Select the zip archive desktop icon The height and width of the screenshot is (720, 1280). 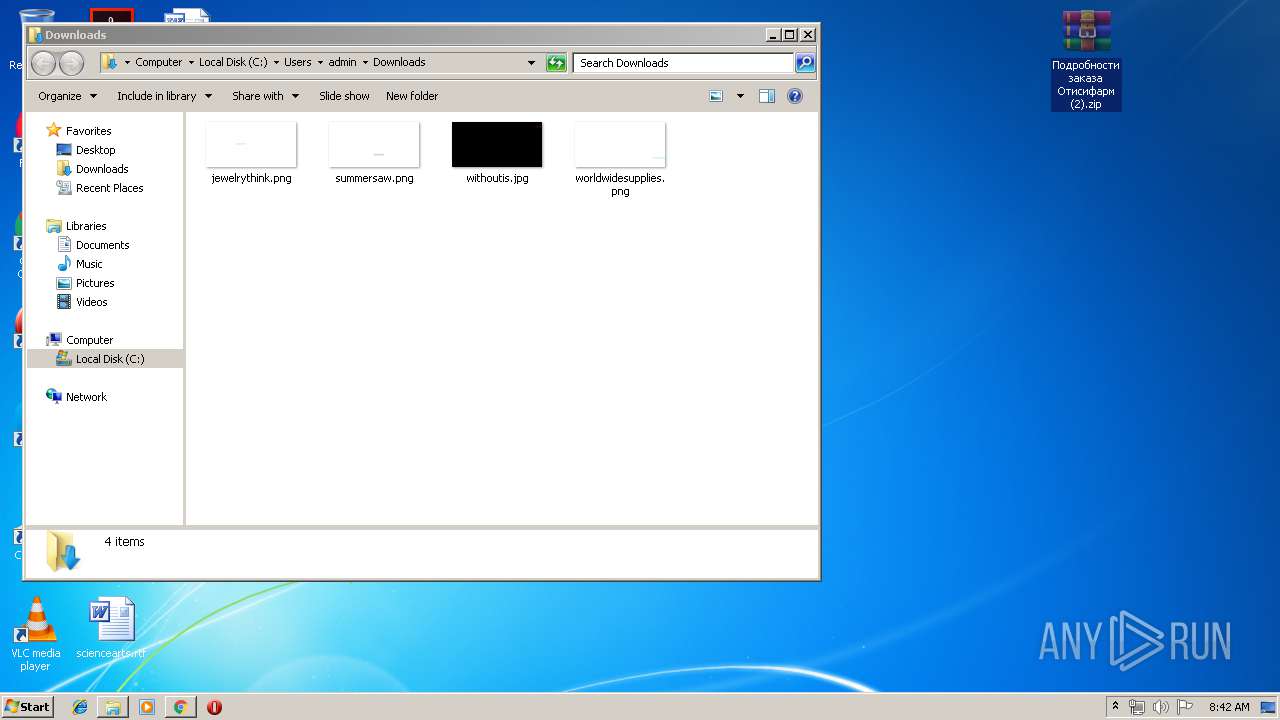pos(1086,60)
